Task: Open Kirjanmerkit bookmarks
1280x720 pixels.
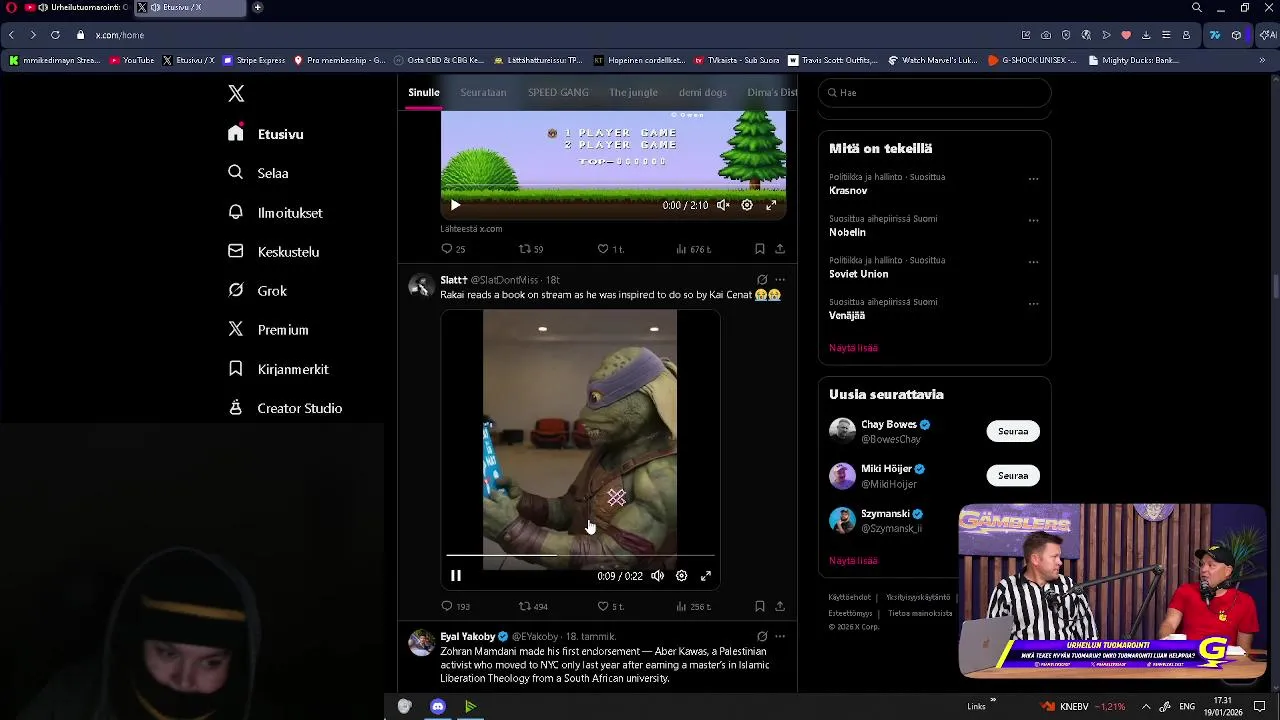Action: [x=278, y=369]
